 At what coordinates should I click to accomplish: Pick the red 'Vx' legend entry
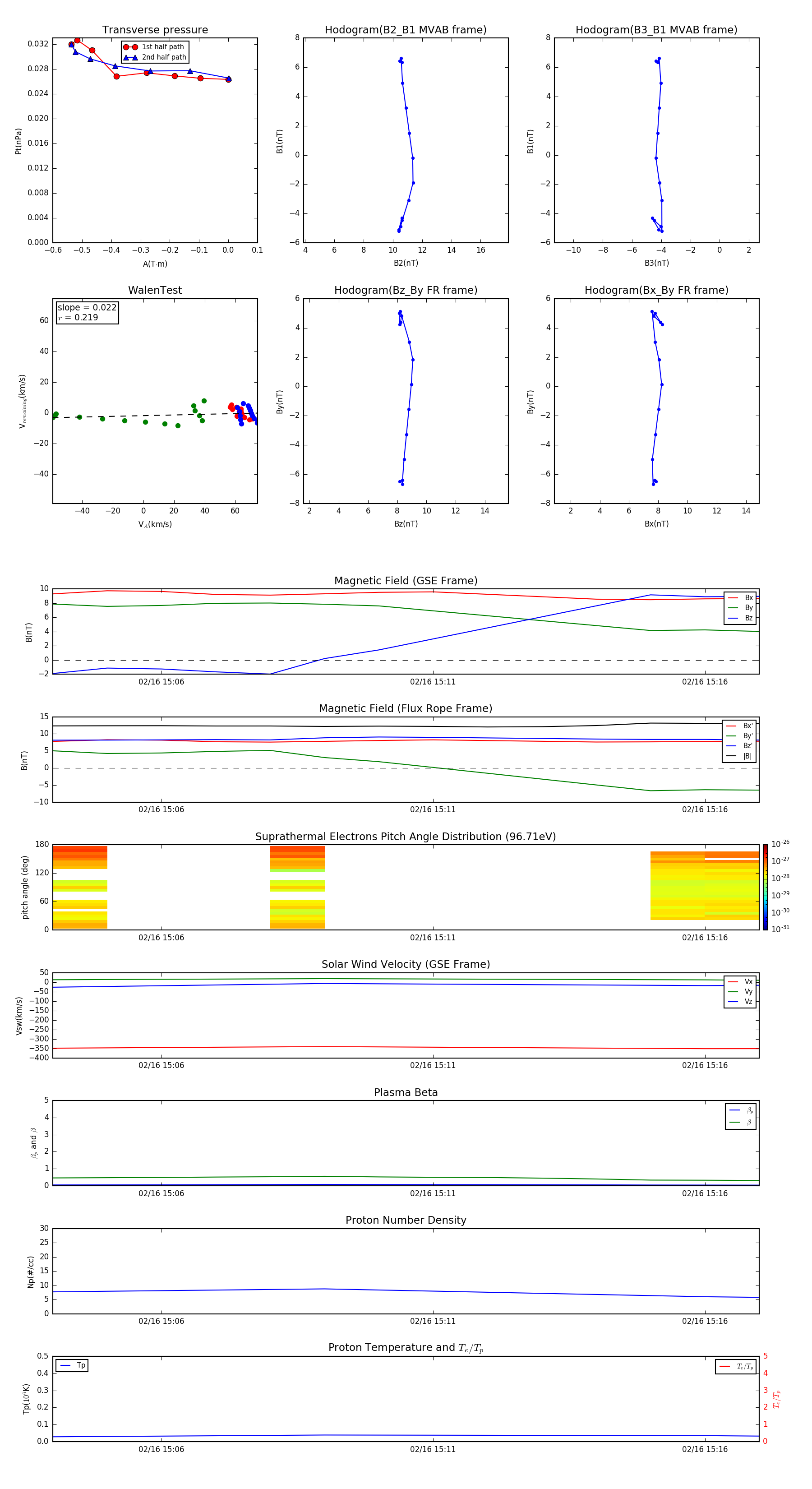(740, 981)
